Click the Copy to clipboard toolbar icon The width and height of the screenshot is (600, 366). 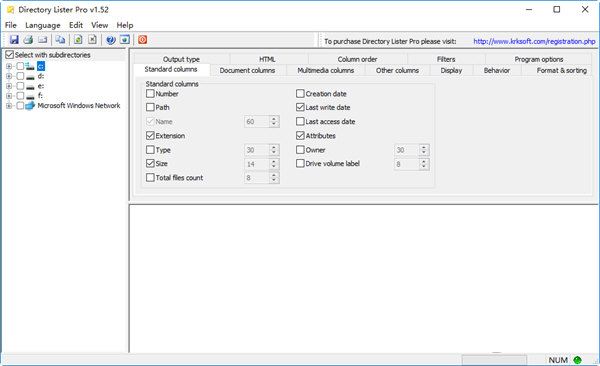60,39
